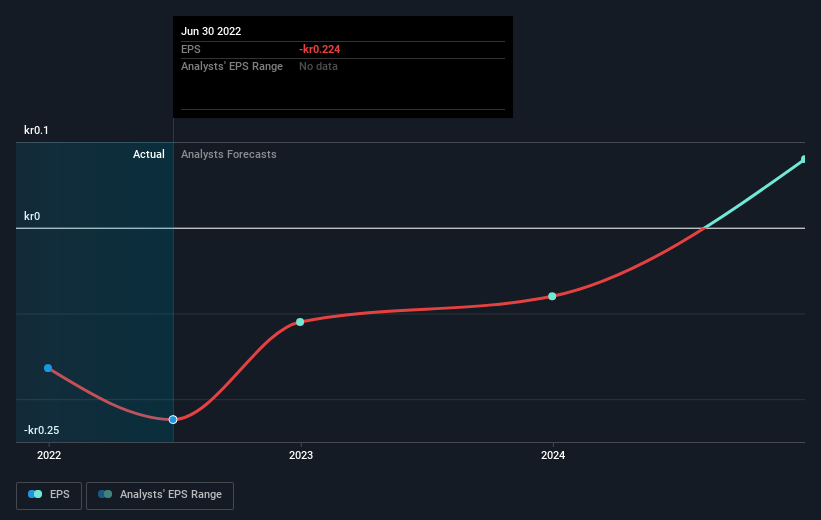
Task: Toggle the EPS legend button
Action: tap(49, 495)
